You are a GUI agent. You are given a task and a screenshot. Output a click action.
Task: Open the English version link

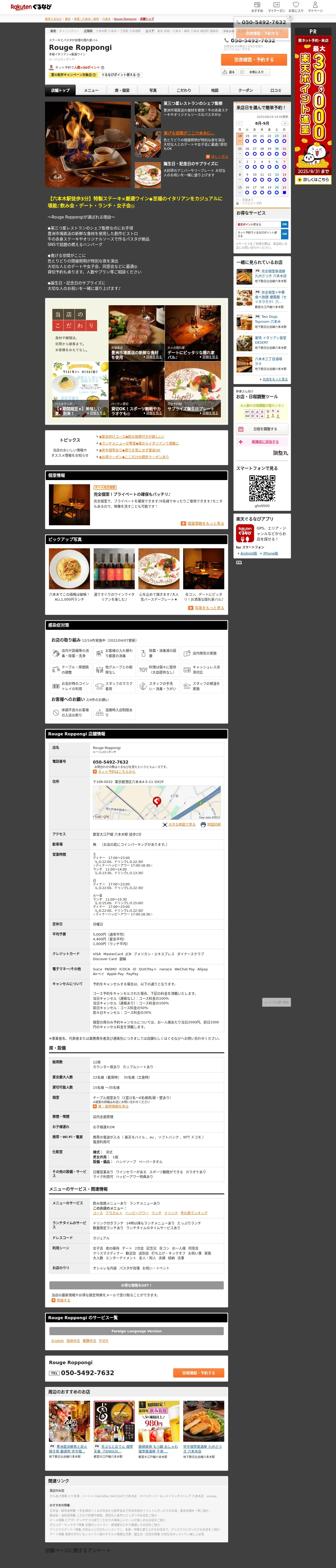[x=57, y=1340]
